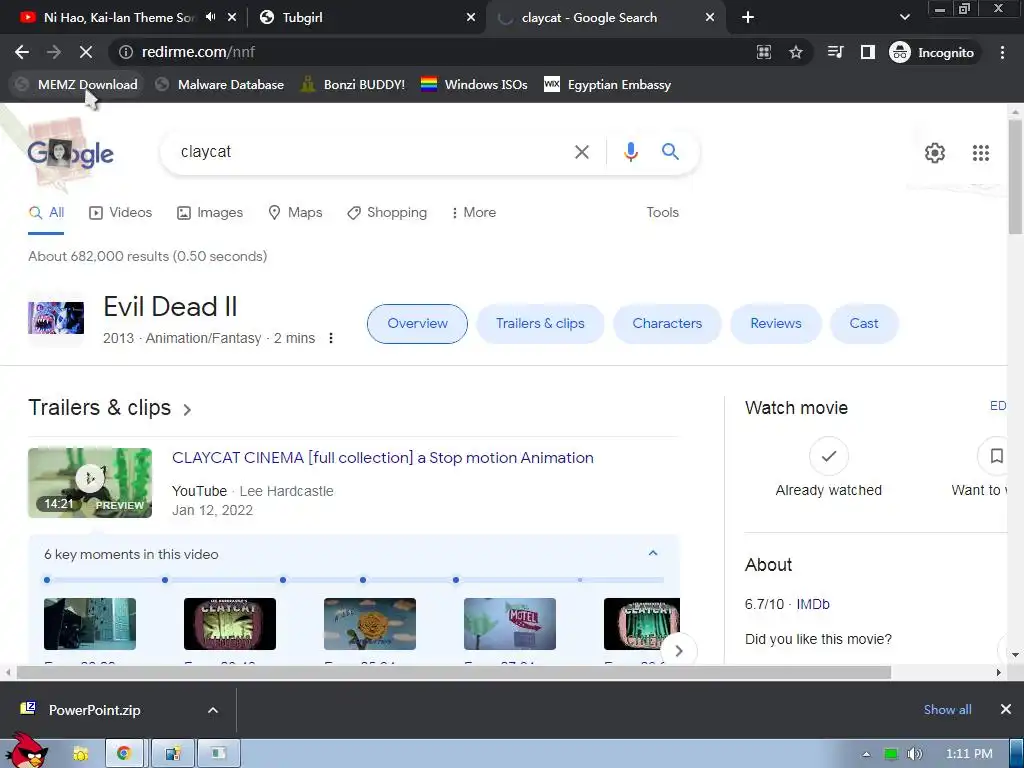The image size is (1024, 768).
Task: Open Evil Dead II thumbnail image
Action: (x=56, y=318)
